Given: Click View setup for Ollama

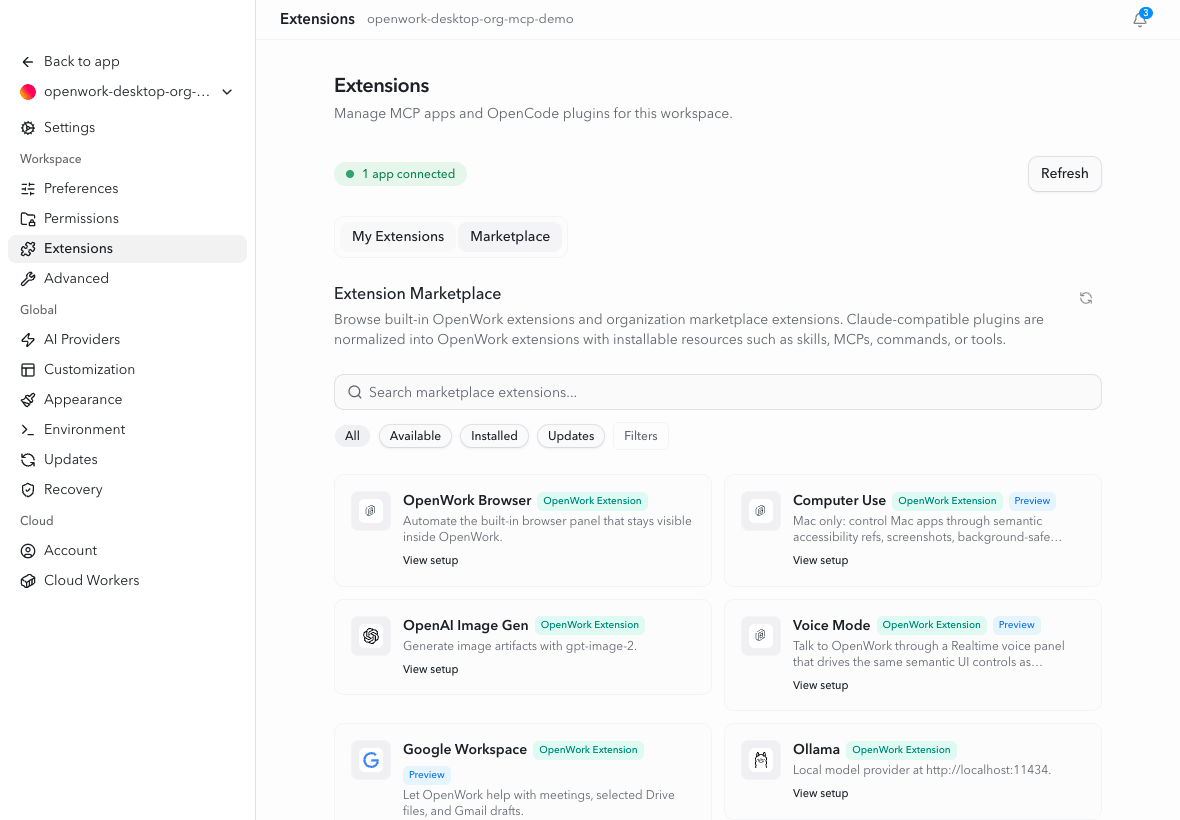Looking at the screenshot, I should click(820, 794).
